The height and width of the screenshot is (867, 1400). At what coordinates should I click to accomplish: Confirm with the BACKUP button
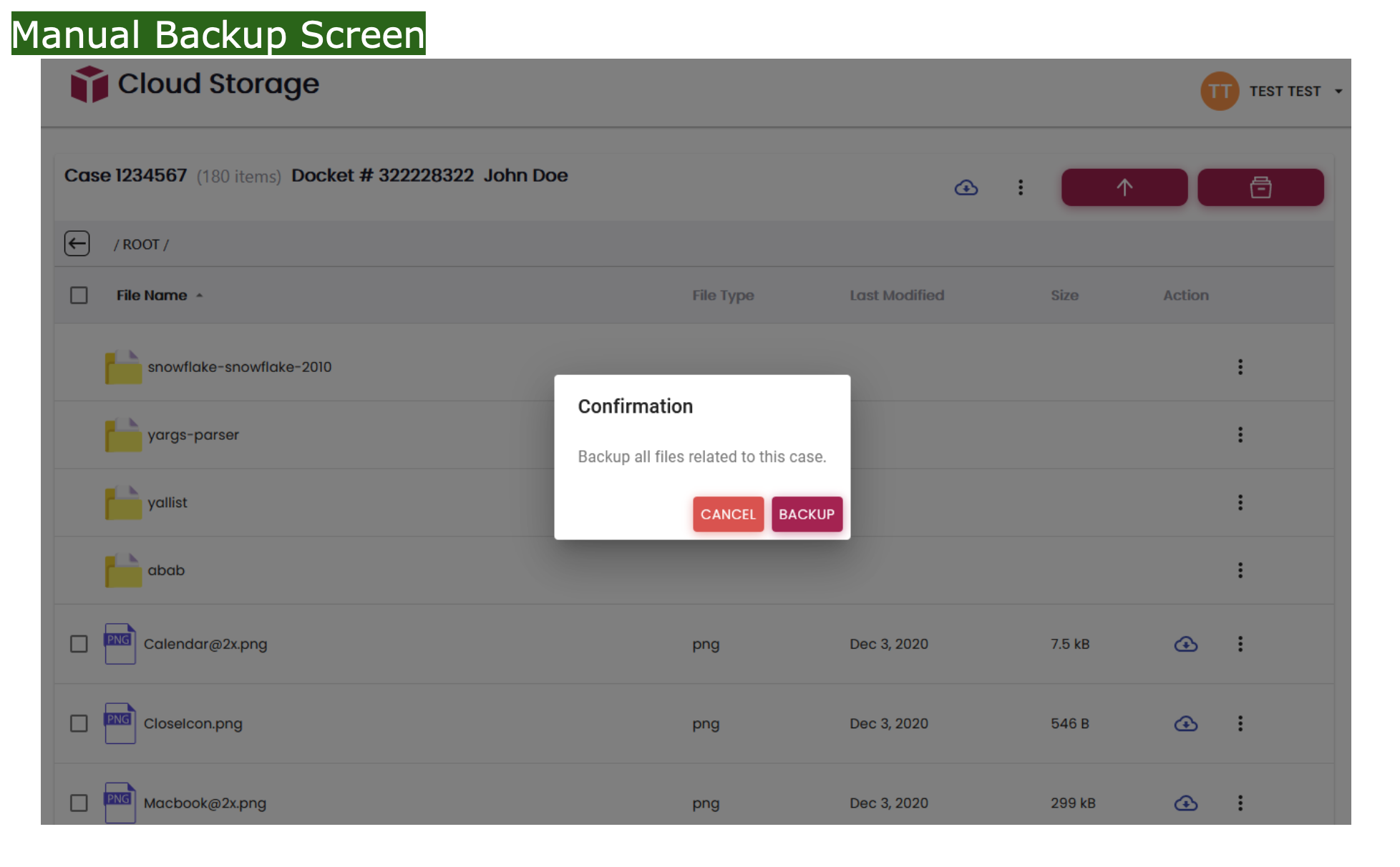click(807, 514)
